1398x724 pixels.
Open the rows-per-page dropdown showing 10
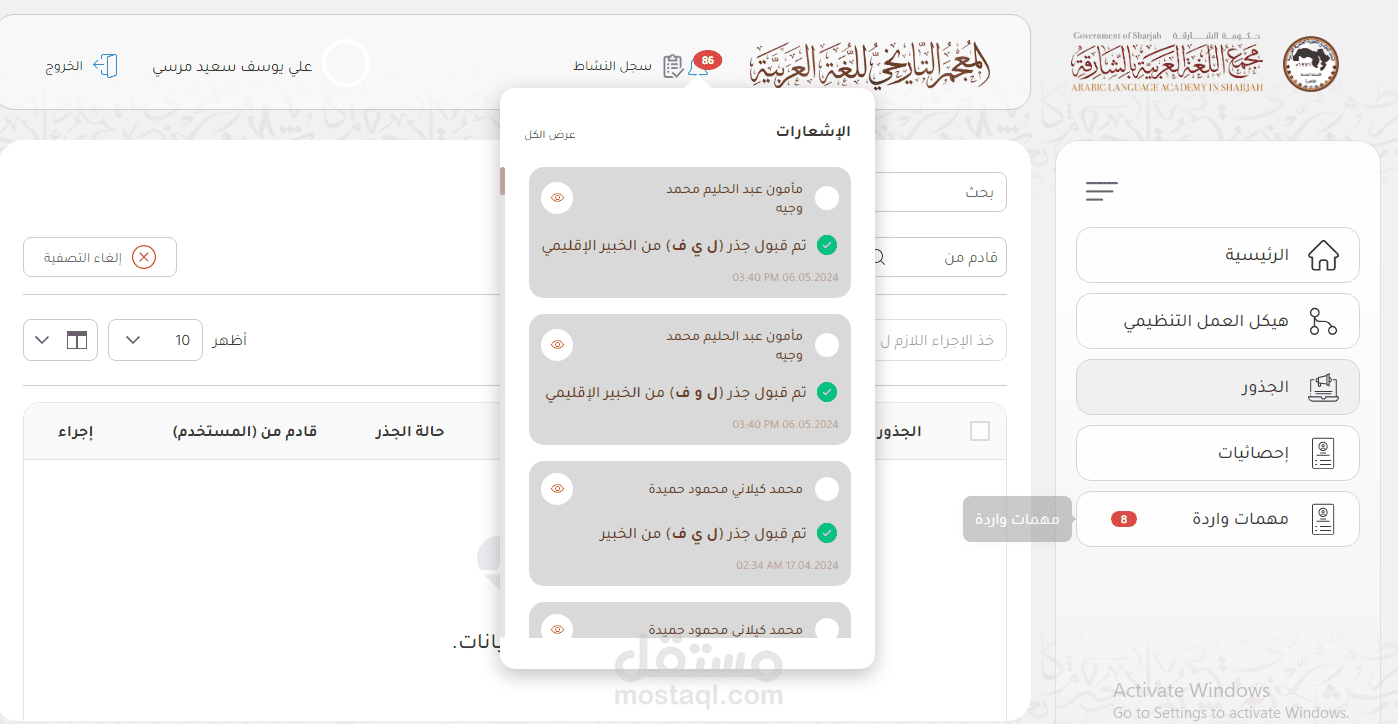click(x=155, y=340)
